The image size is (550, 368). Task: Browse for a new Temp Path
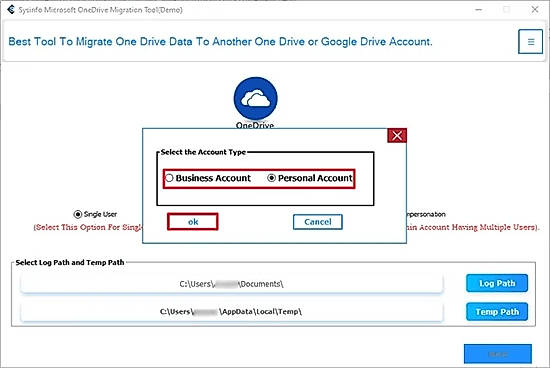[x=497, y=312]
